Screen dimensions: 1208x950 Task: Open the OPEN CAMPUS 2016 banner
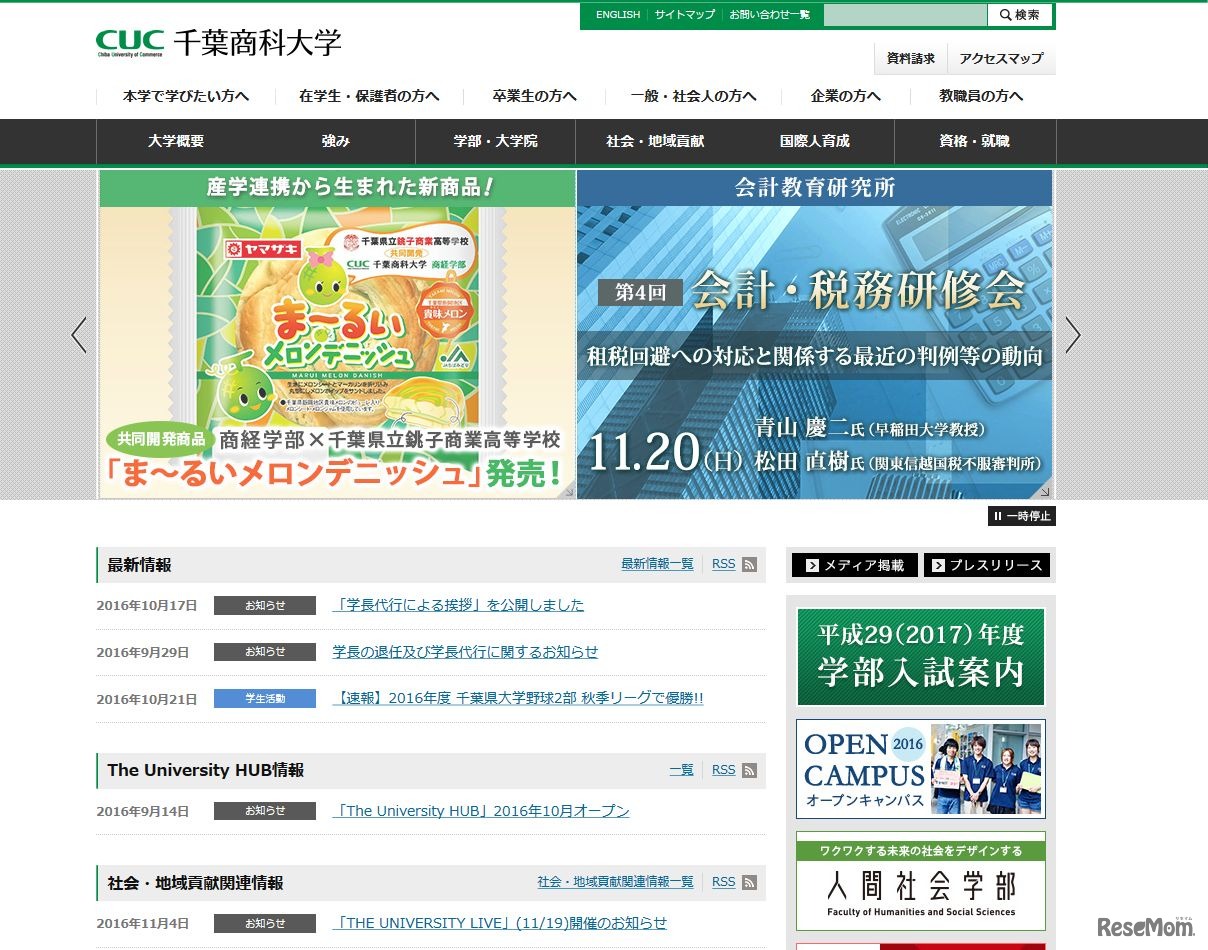[x=921, y=769]
